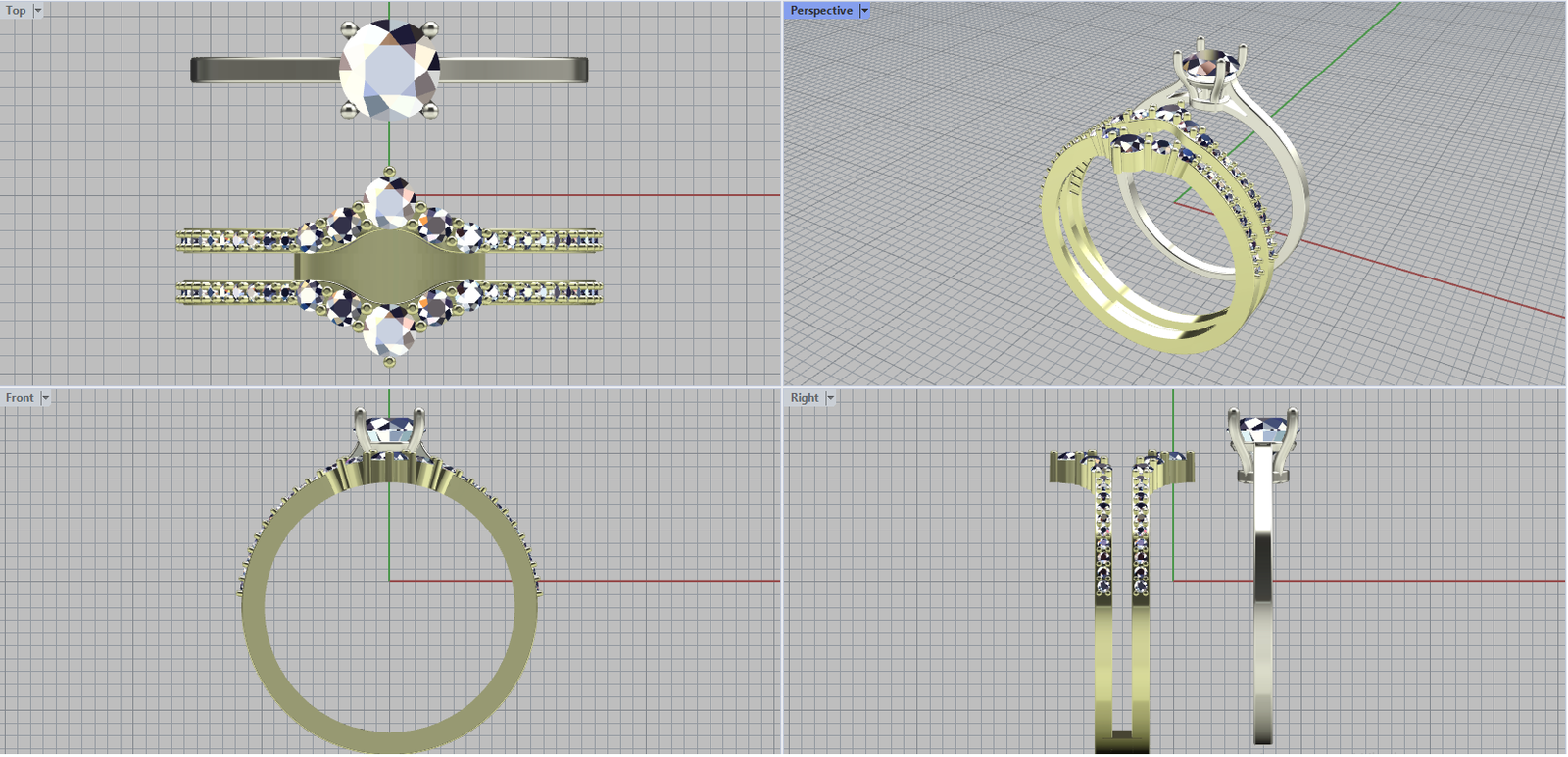The image size is (1568, 757).
Task: Open the Front viewport menu arrow
Action: 45,398
